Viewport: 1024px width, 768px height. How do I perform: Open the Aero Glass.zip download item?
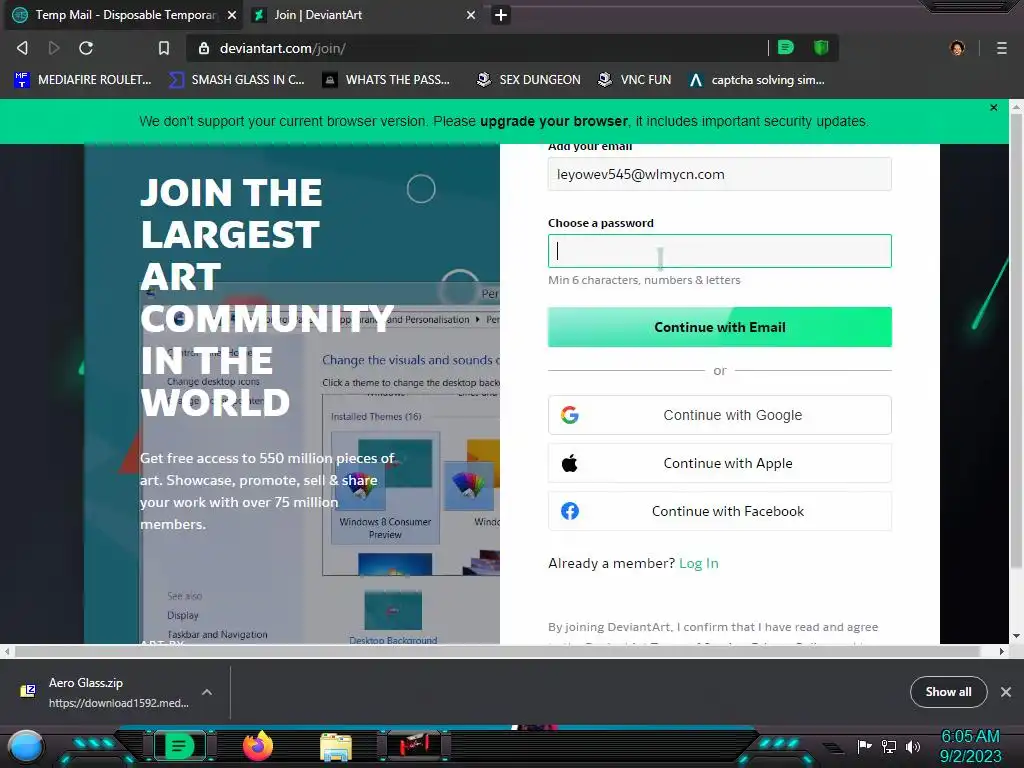(106, 692)
